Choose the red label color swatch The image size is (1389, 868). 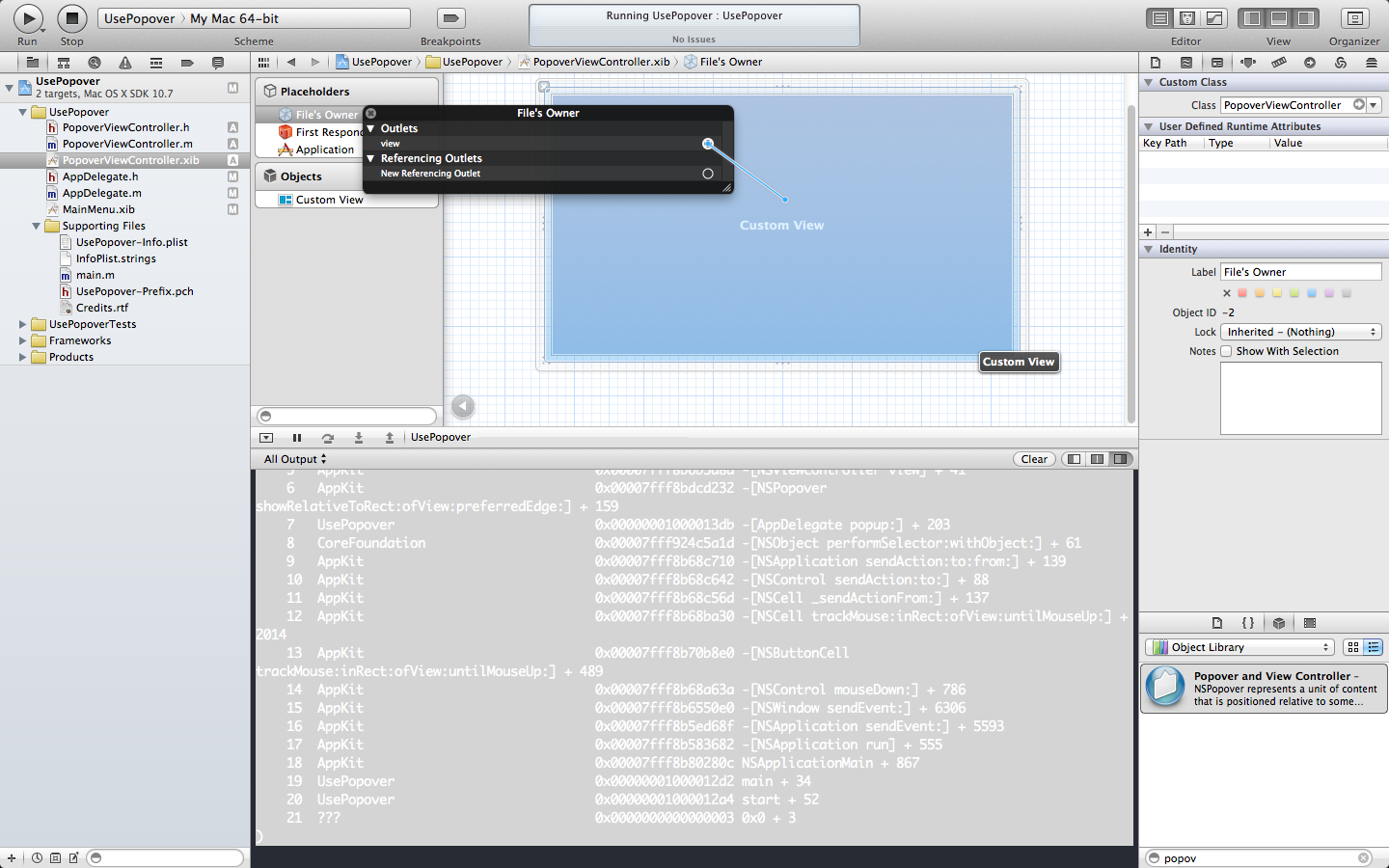click(1242, 293)
